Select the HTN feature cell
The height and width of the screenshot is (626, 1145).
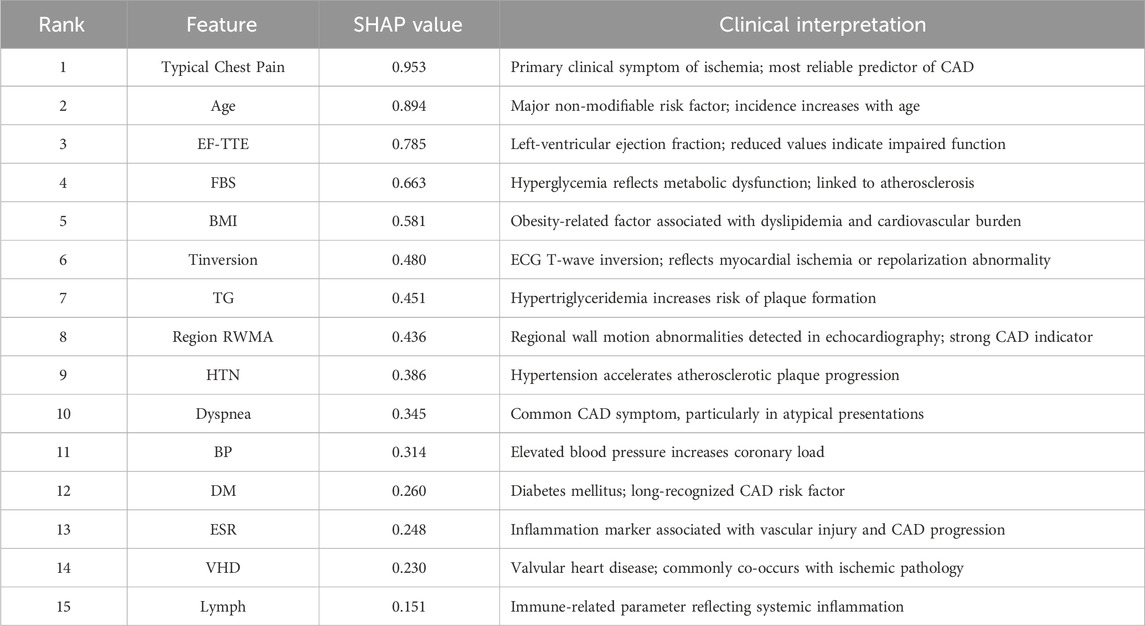point(225,375)
